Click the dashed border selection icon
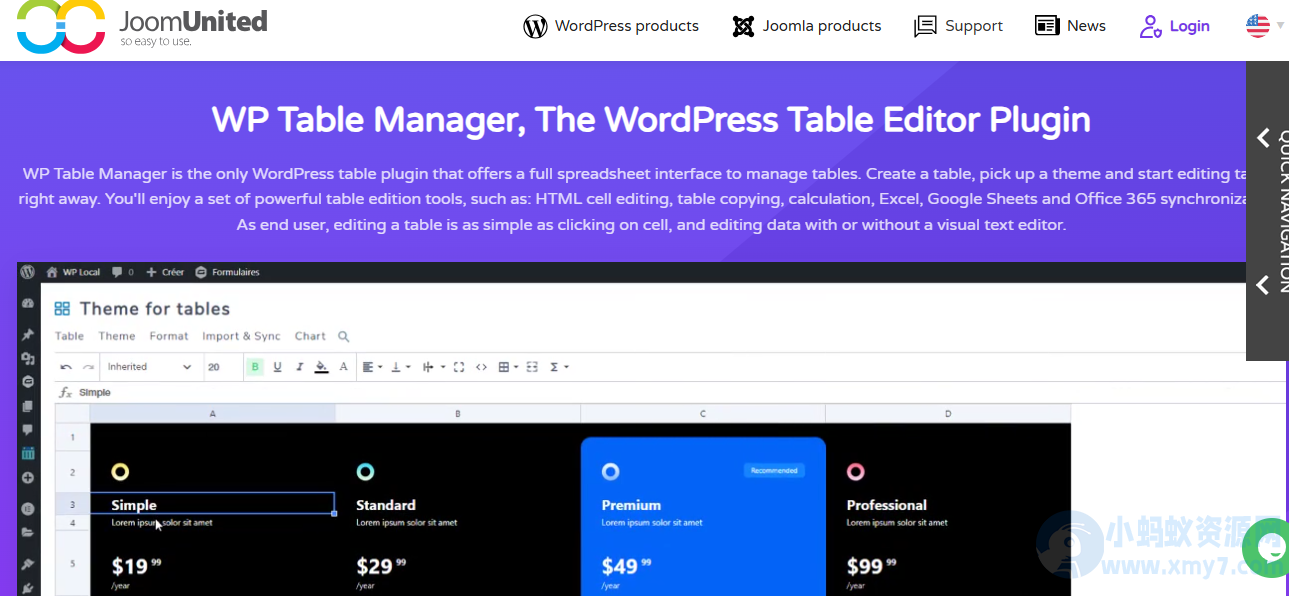The image size is (1289, 596). pos(532,367)
